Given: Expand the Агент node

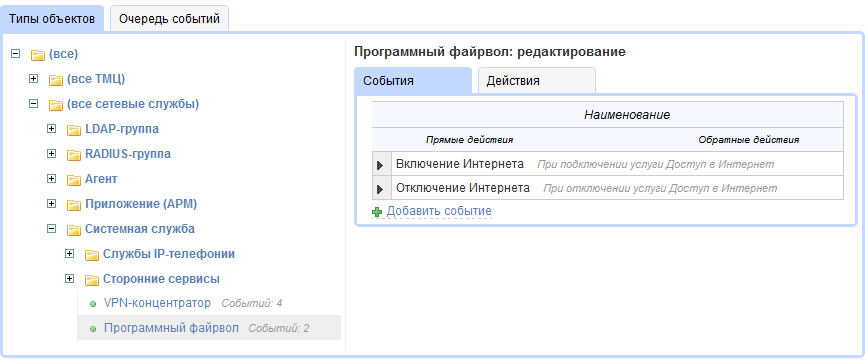Looking at the screenshot, I should point(51,178).
